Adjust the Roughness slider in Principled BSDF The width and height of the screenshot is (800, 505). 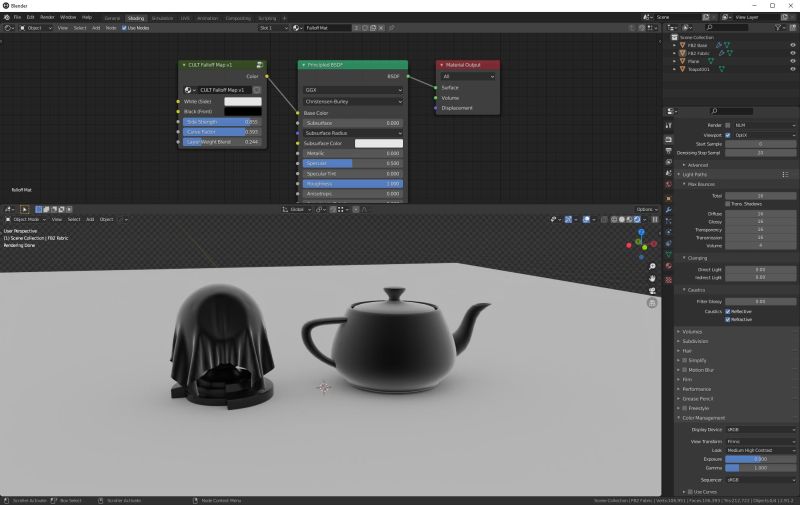click(353, 184)
